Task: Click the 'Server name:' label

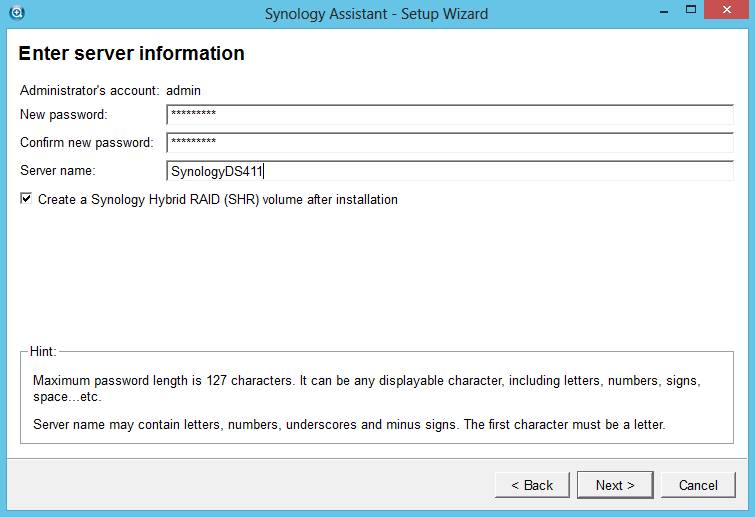Action: click(x=55, y=171)
